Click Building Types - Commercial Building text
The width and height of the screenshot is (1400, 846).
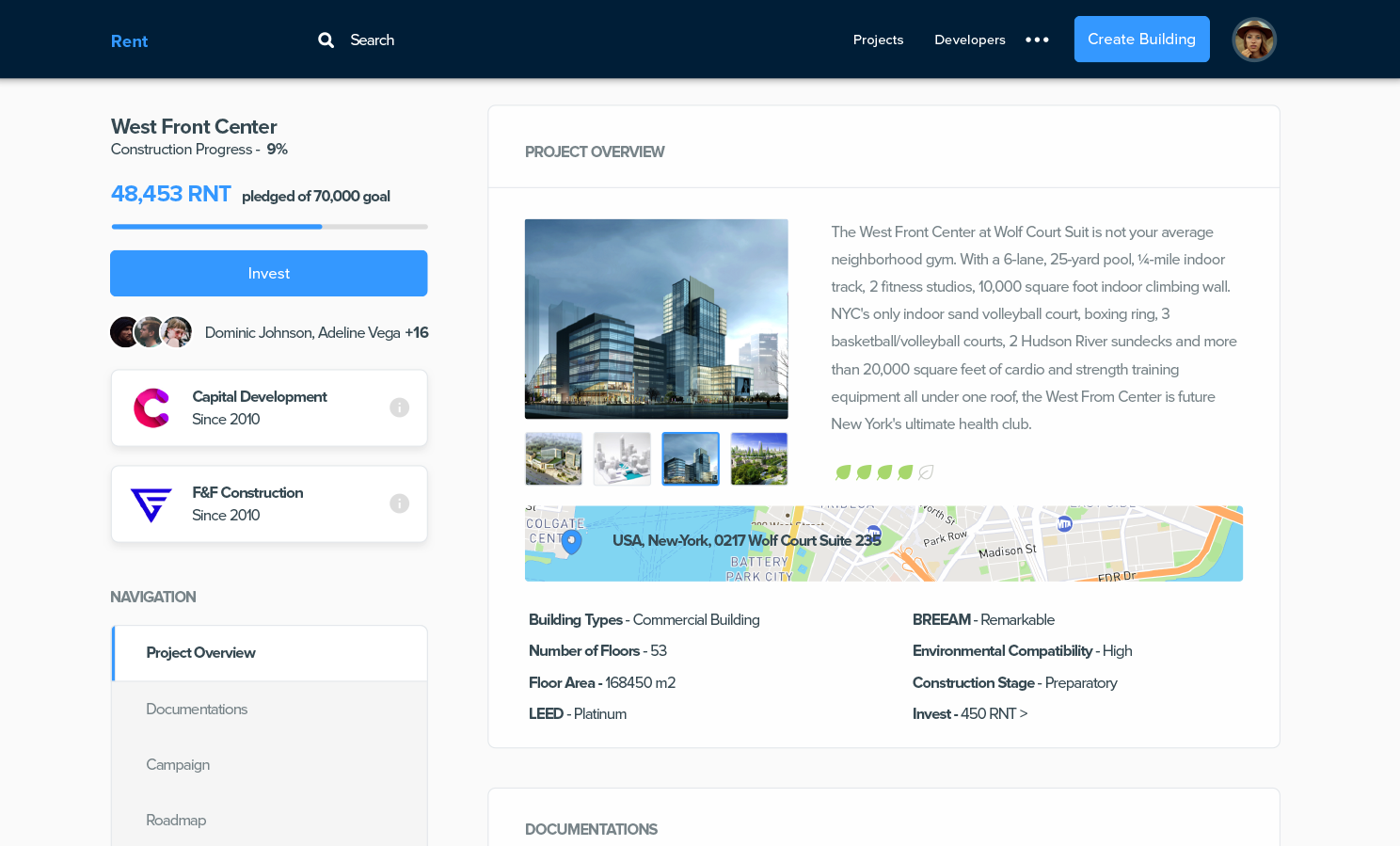644,619
